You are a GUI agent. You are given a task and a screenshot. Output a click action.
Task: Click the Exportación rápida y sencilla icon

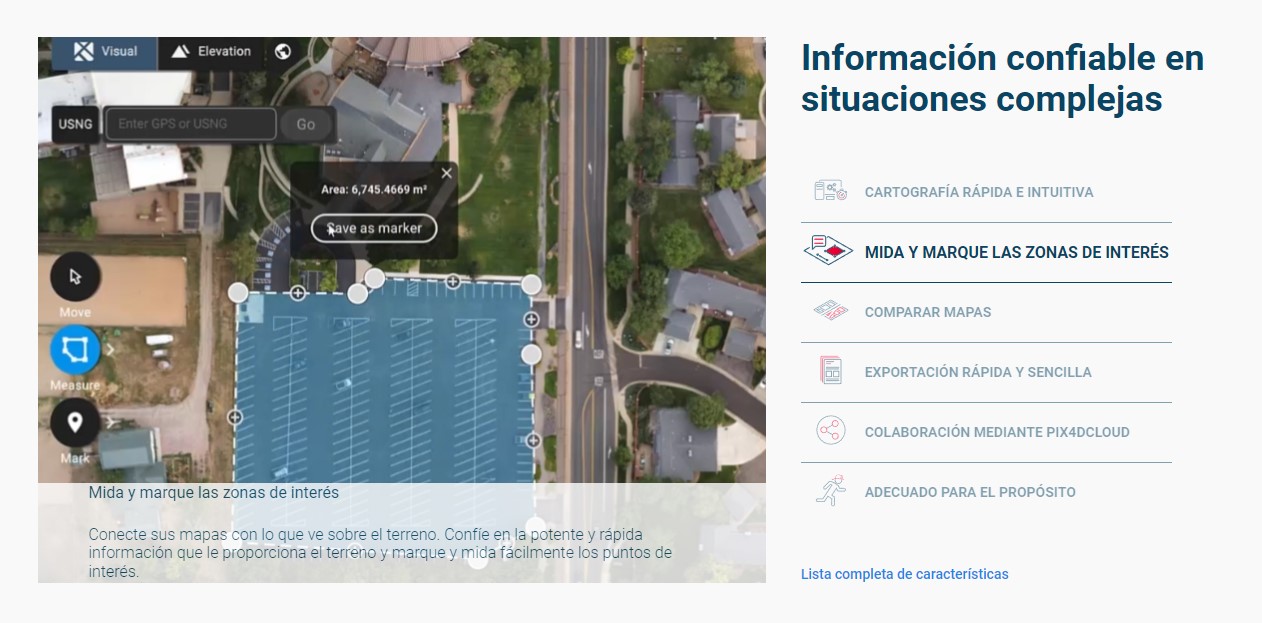830,371
